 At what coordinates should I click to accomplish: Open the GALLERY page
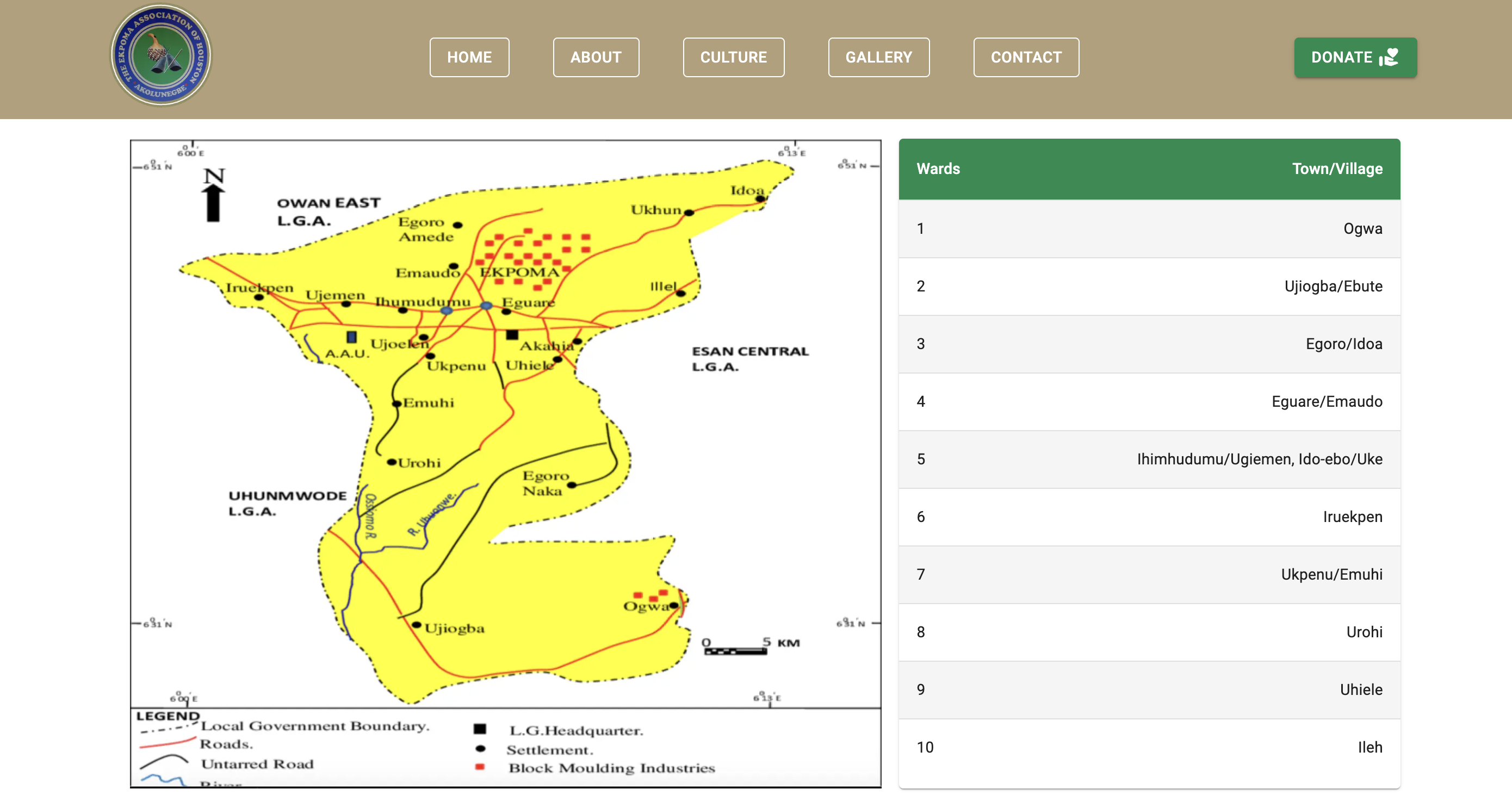878,58
